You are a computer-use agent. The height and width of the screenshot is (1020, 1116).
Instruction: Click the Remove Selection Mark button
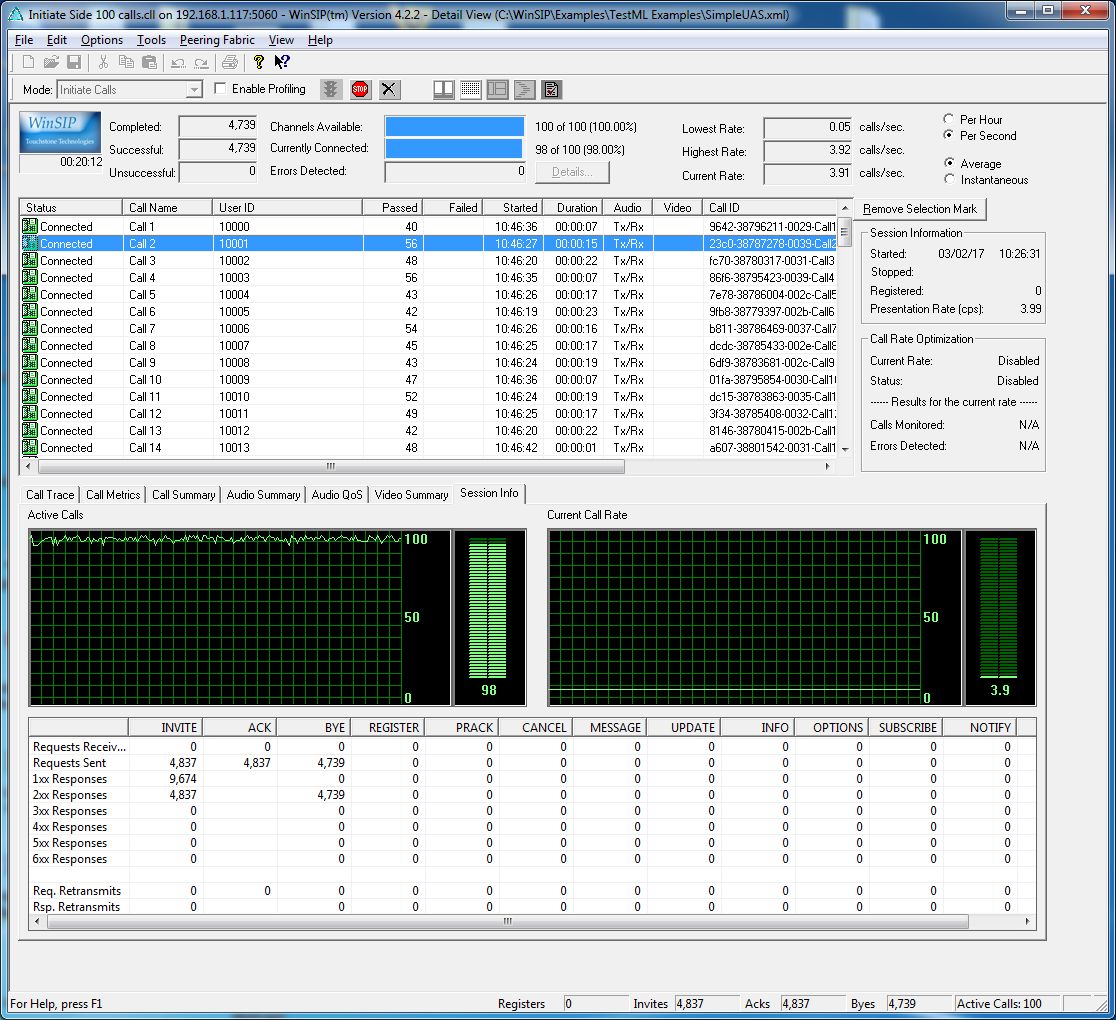coord(920,209)
